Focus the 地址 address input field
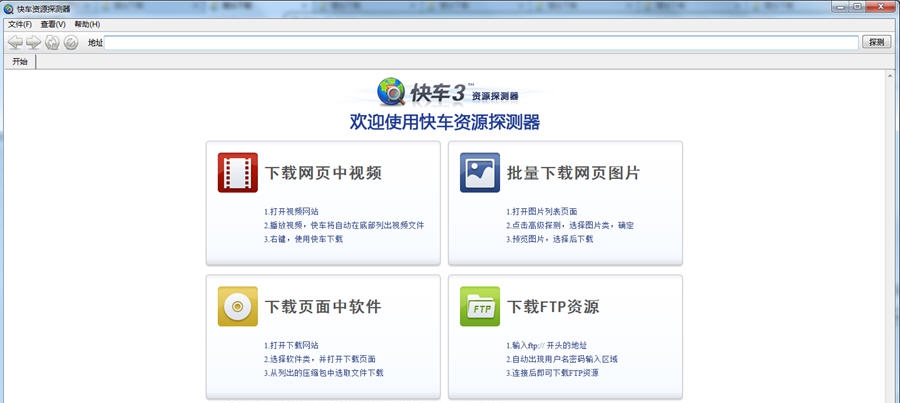This screenshot has height=403, width=900. tap(481, 42)
